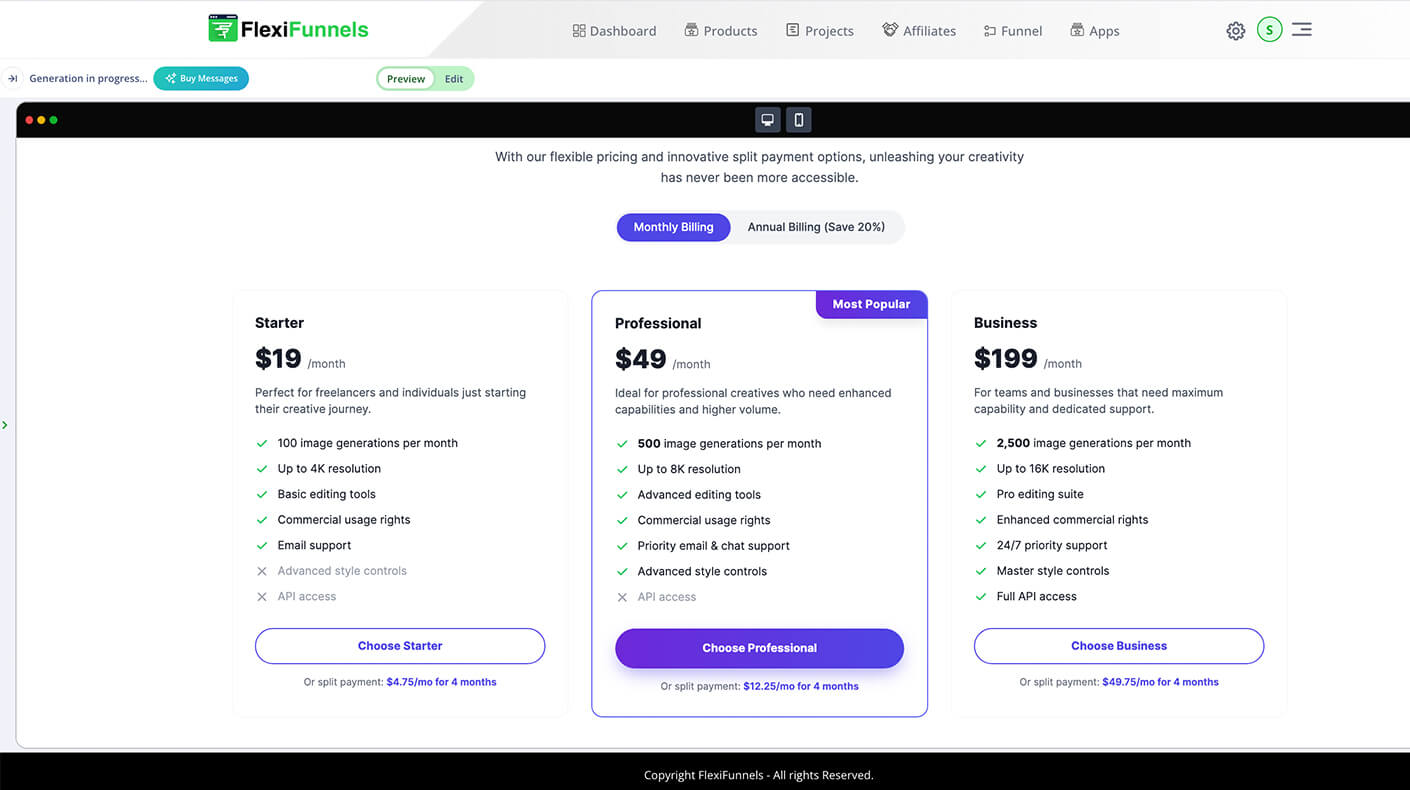
Task: Switch to mobile preview icon
Action: click(798, 120)
